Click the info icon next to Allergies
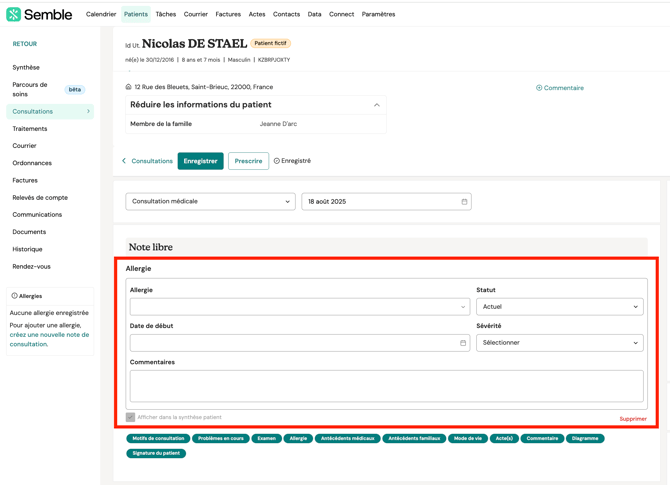670x485 pixels. pos(14,296)
